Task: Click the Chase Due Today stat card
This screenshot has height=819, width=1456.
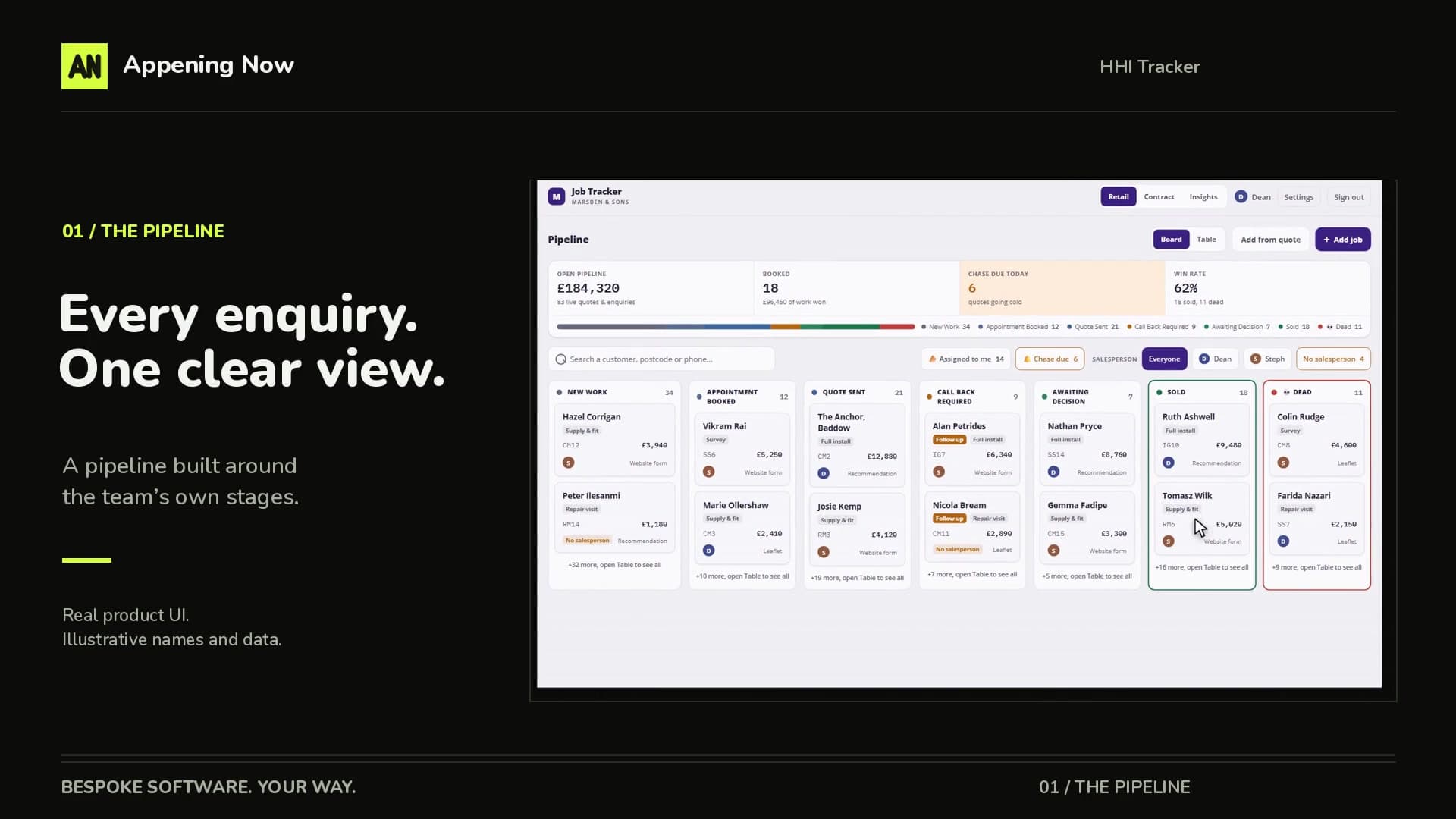Action: coord(1062,288)
